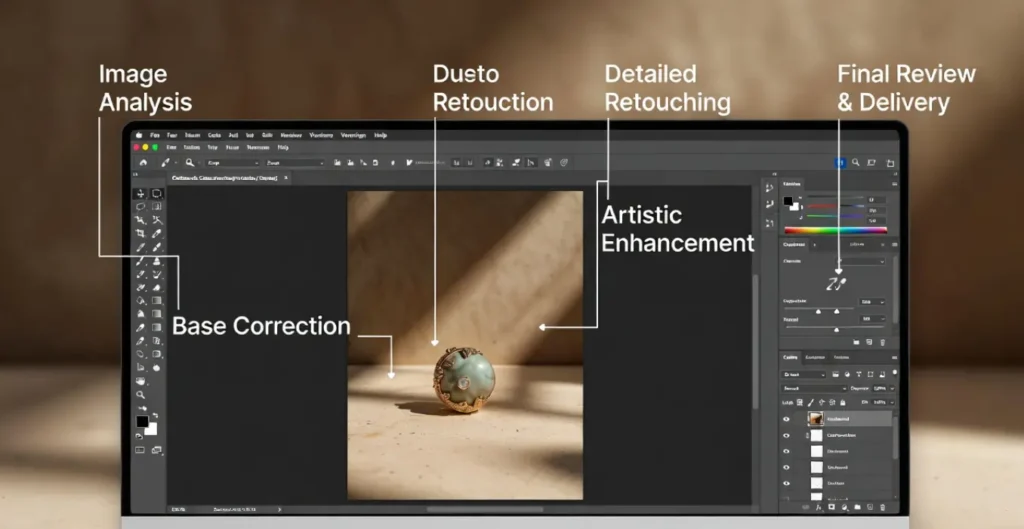Open the blend mode dropdown in Layers
The height and width of the screenshot is (529, 1024).
click(814, 389)
